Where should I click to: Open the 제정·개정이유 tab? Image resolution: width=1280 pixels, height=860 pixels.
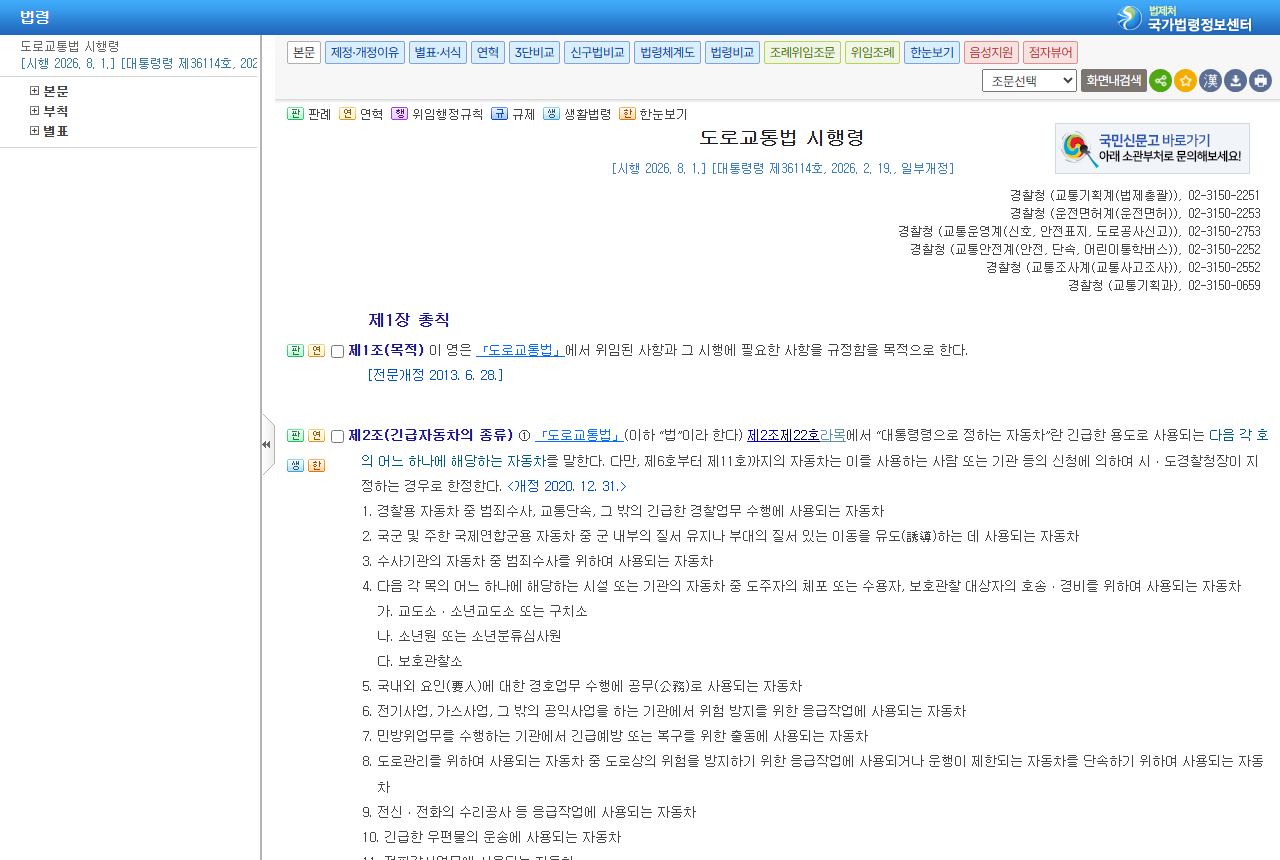point(365,52)
